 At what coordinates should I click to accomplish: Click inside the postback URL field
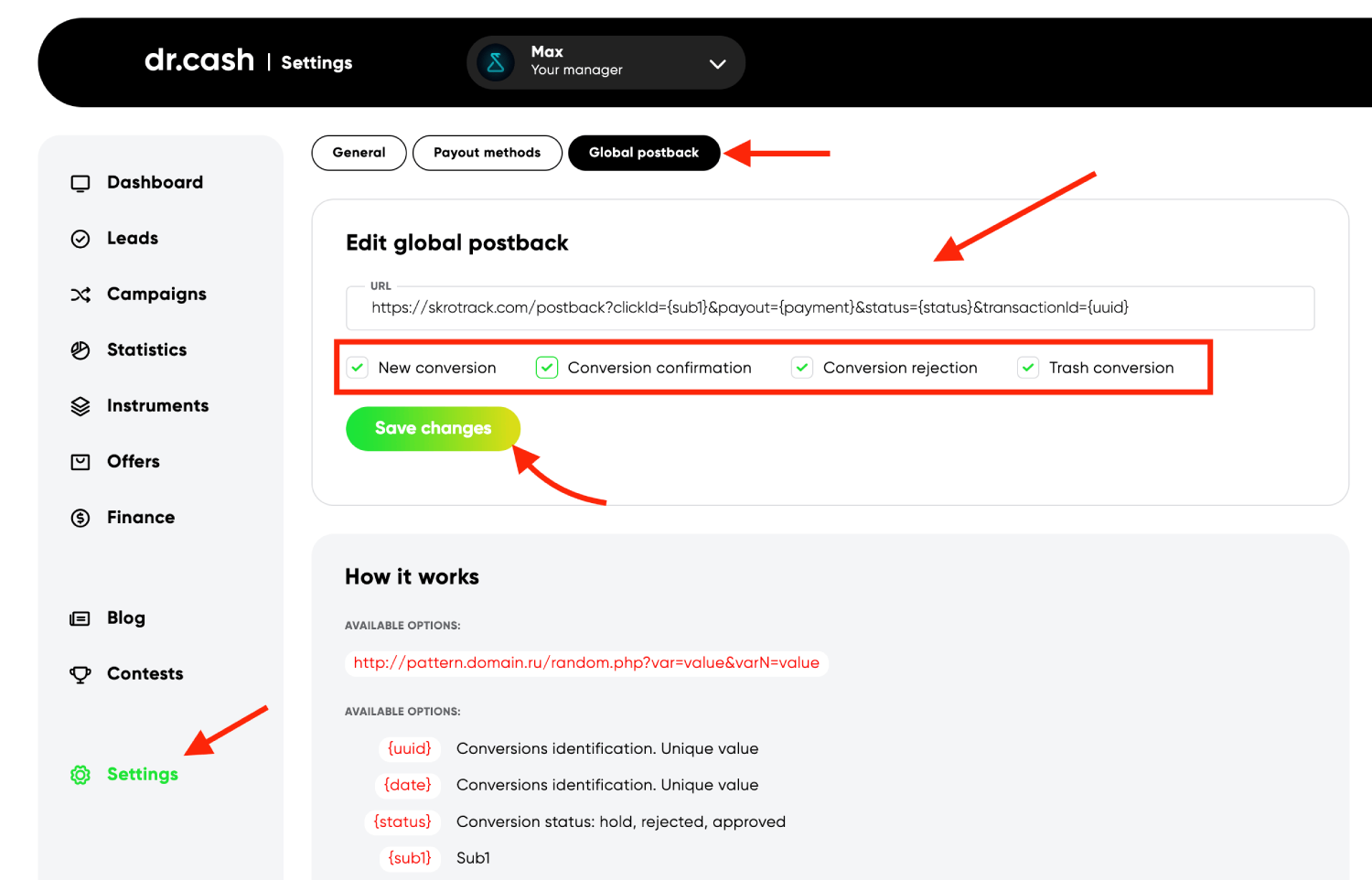coord(830,308)
